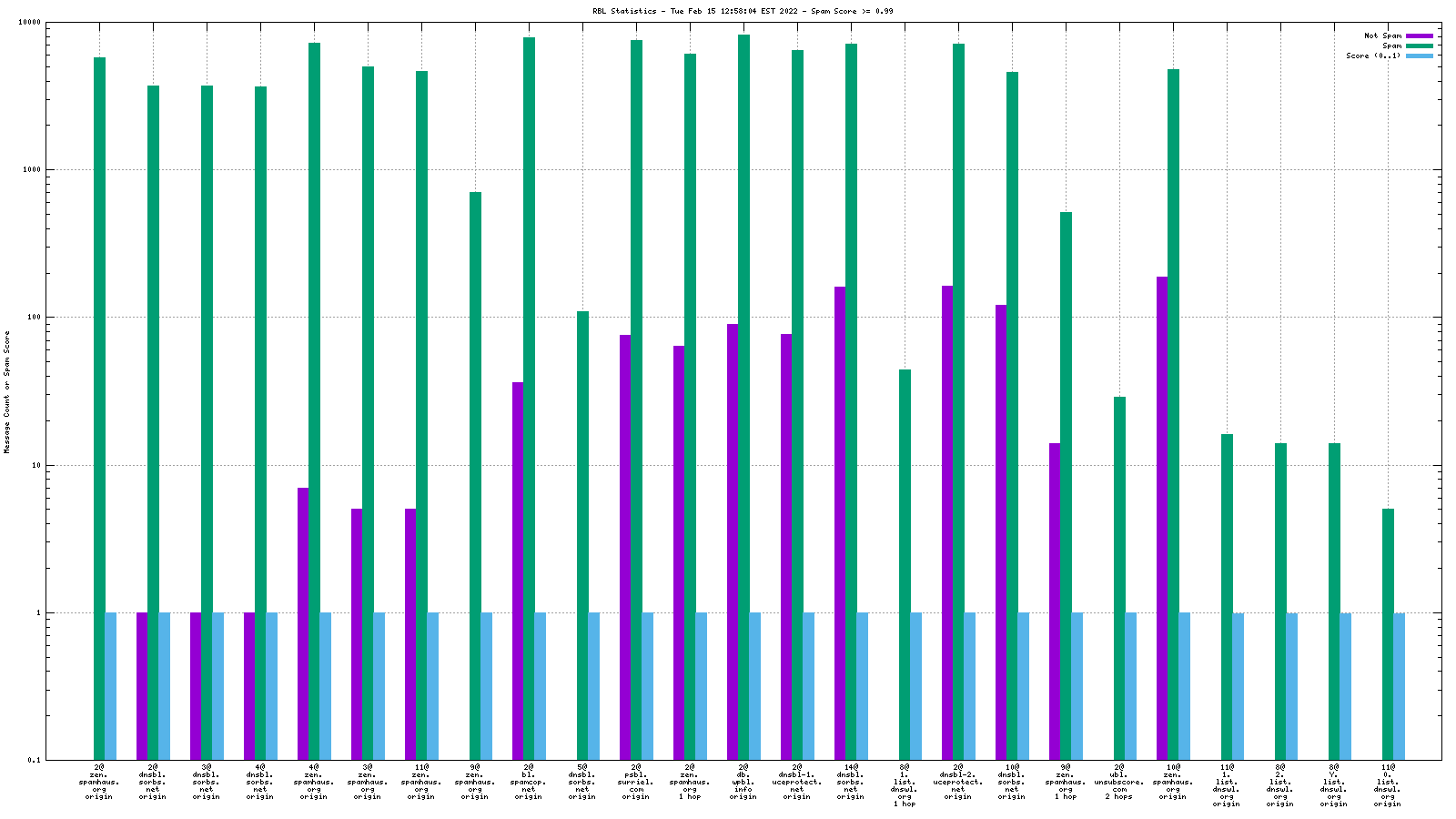Select the 'Not Spam' legend label
The width and height of the screenshot is (1456, 819).
coord(1382,36)
